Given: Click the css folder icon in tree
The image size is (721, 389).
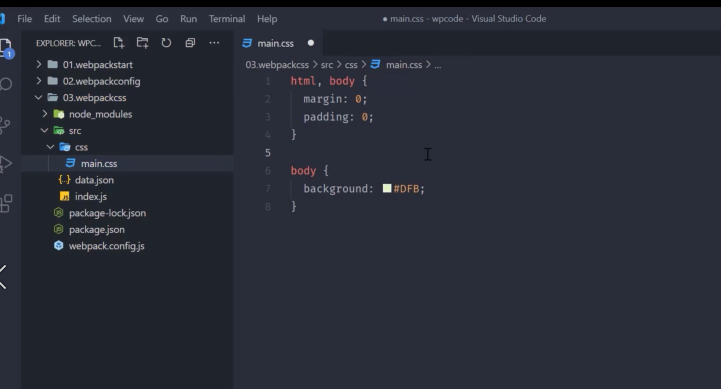Looking at the screenshot, I should [x=65, y=147].
